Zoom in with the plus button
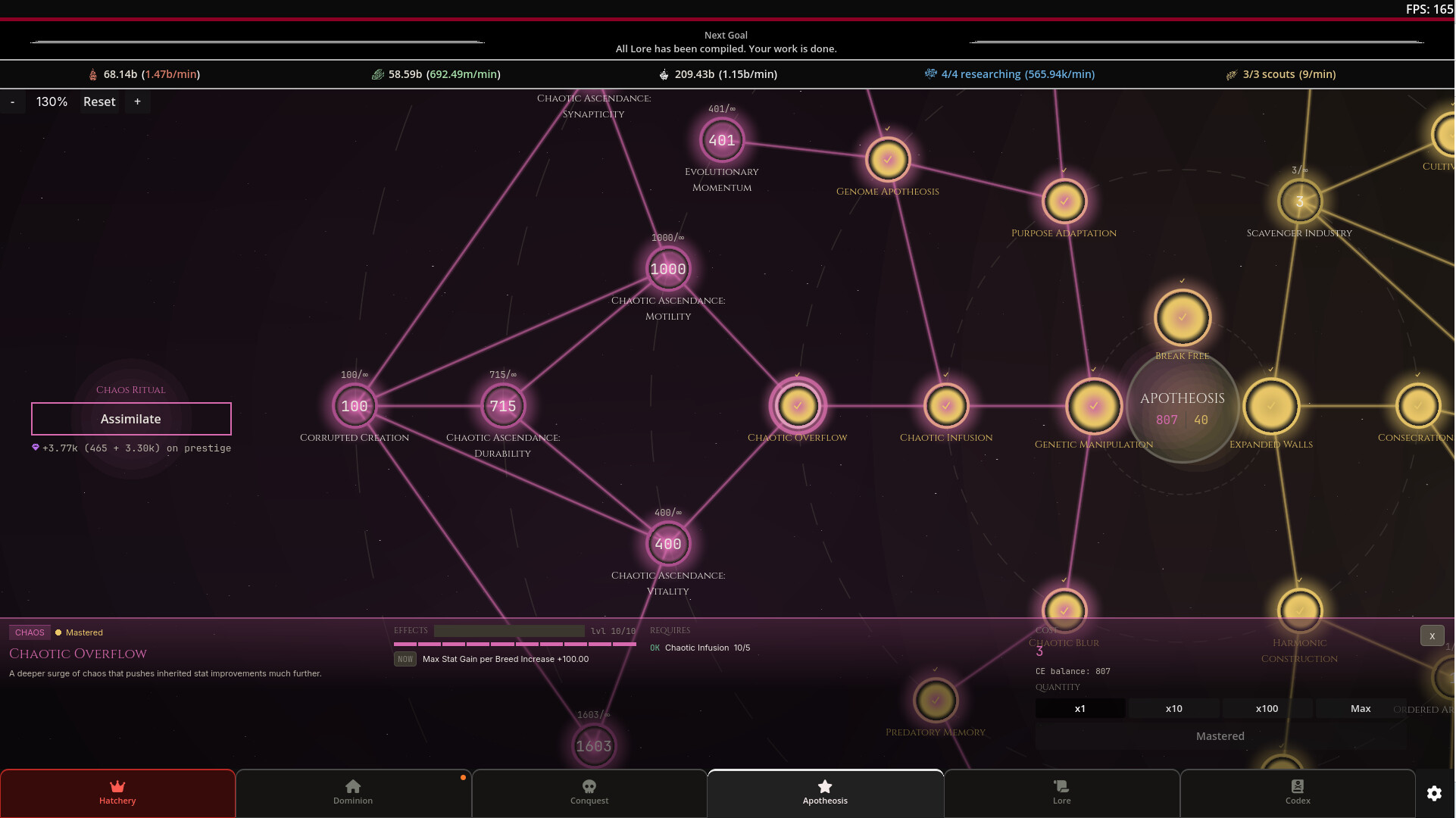Image resolution: width=1456 pixels, height=818 pixels. [137, 101]
